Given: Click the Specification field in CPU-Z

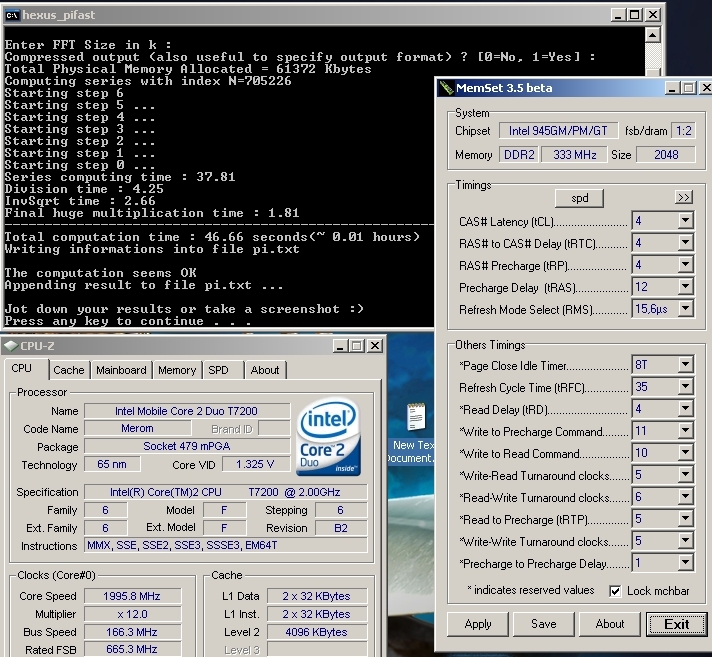Looking at the screenshot, I should coord(226,492).
